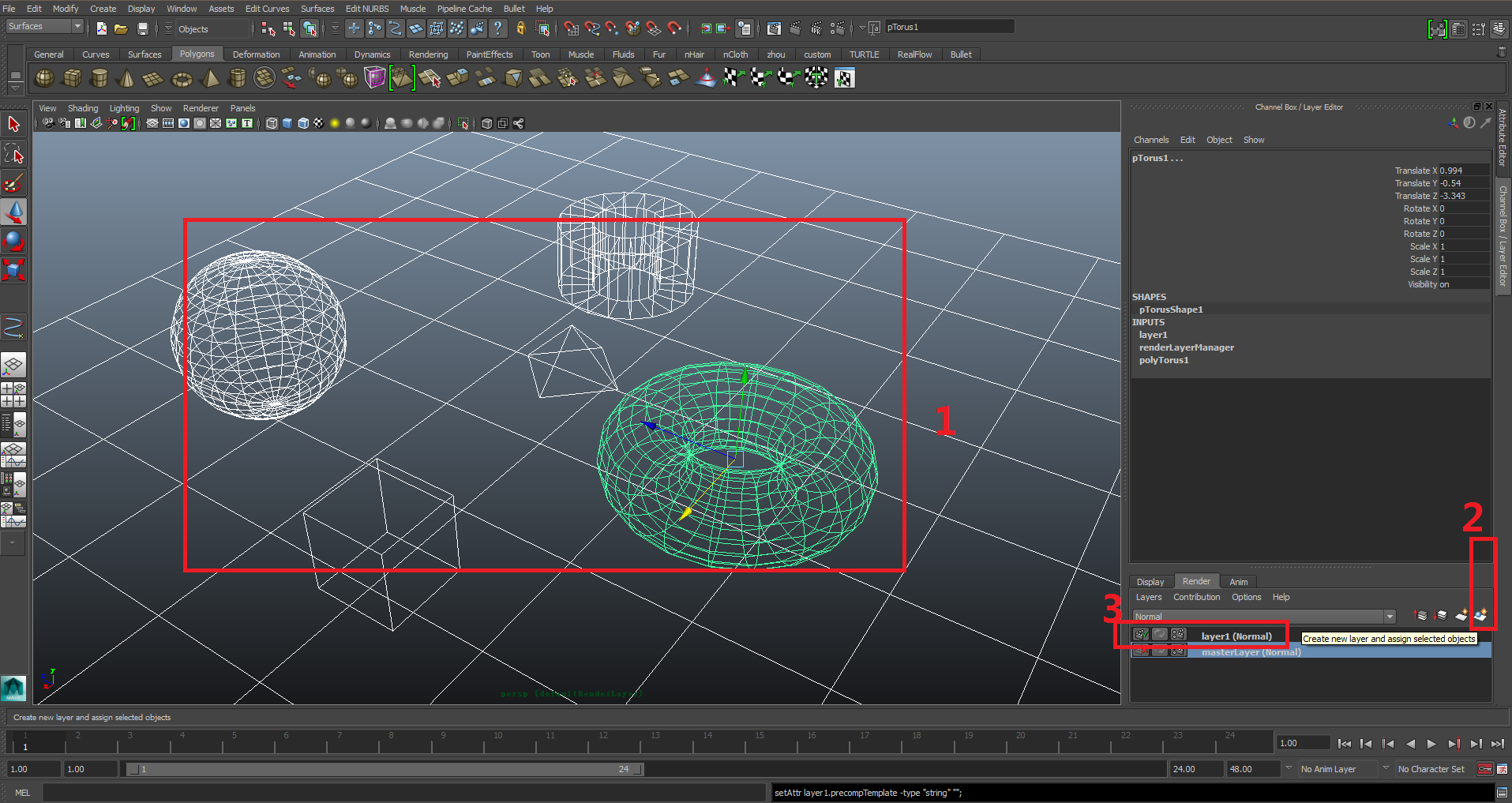Toggle renderable state of layer1
This screenshot has height=803, width=1512.
click(1141, 635)
